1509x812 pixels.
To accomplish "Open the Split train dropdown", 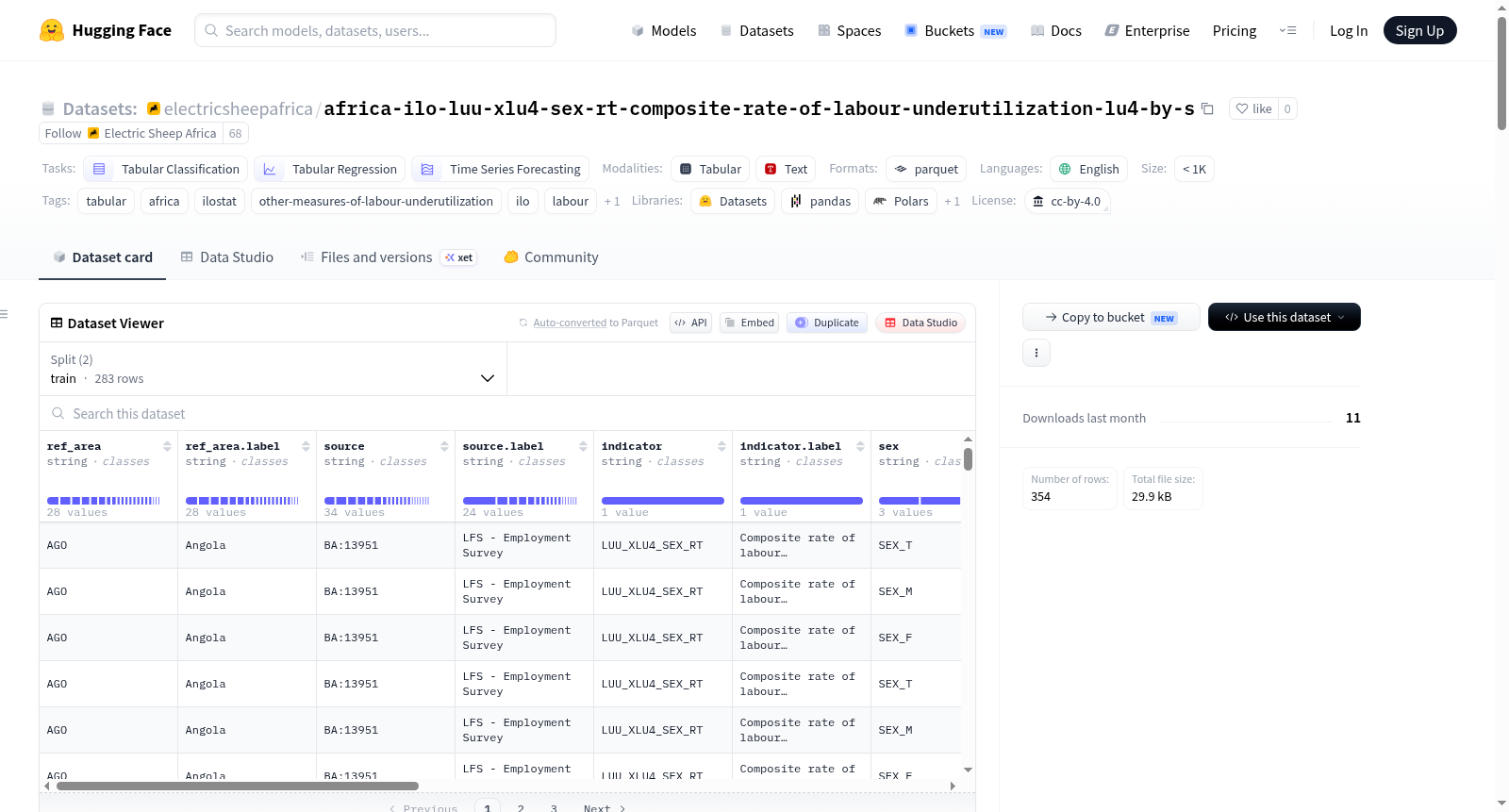I will (273, 369).
